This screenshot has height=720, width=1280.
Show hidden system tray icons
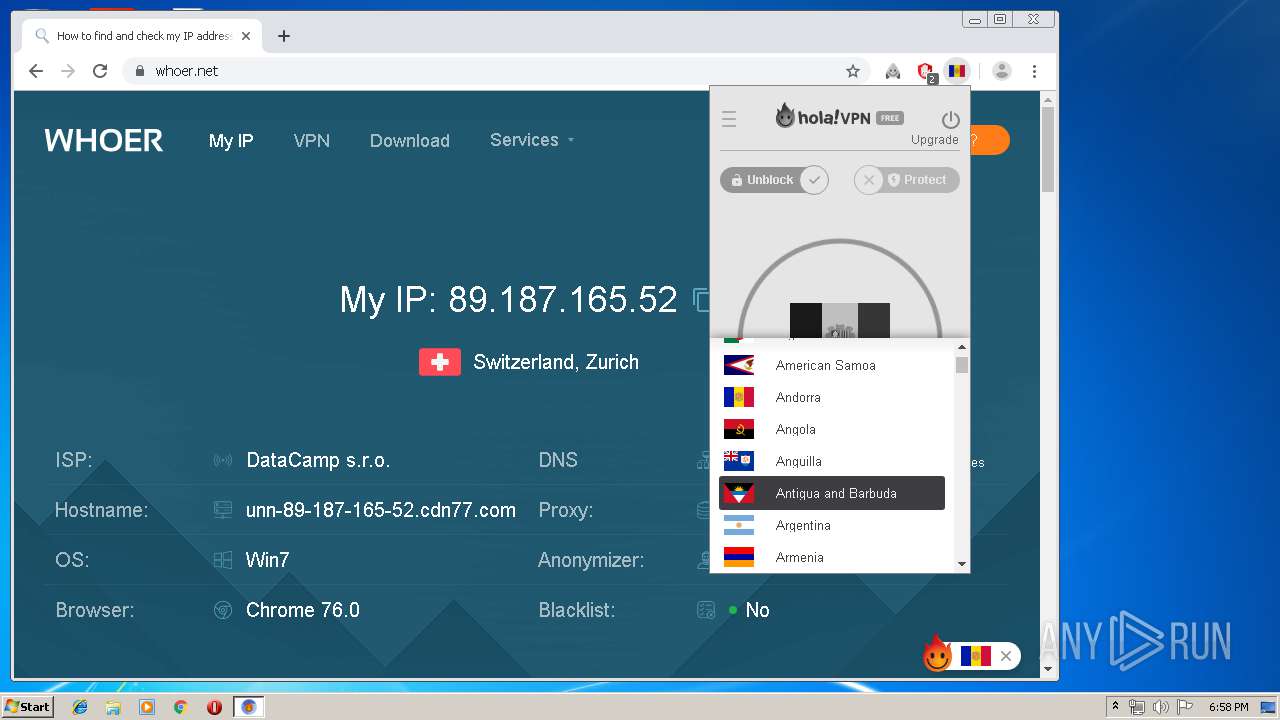(x=1116, y=707)
